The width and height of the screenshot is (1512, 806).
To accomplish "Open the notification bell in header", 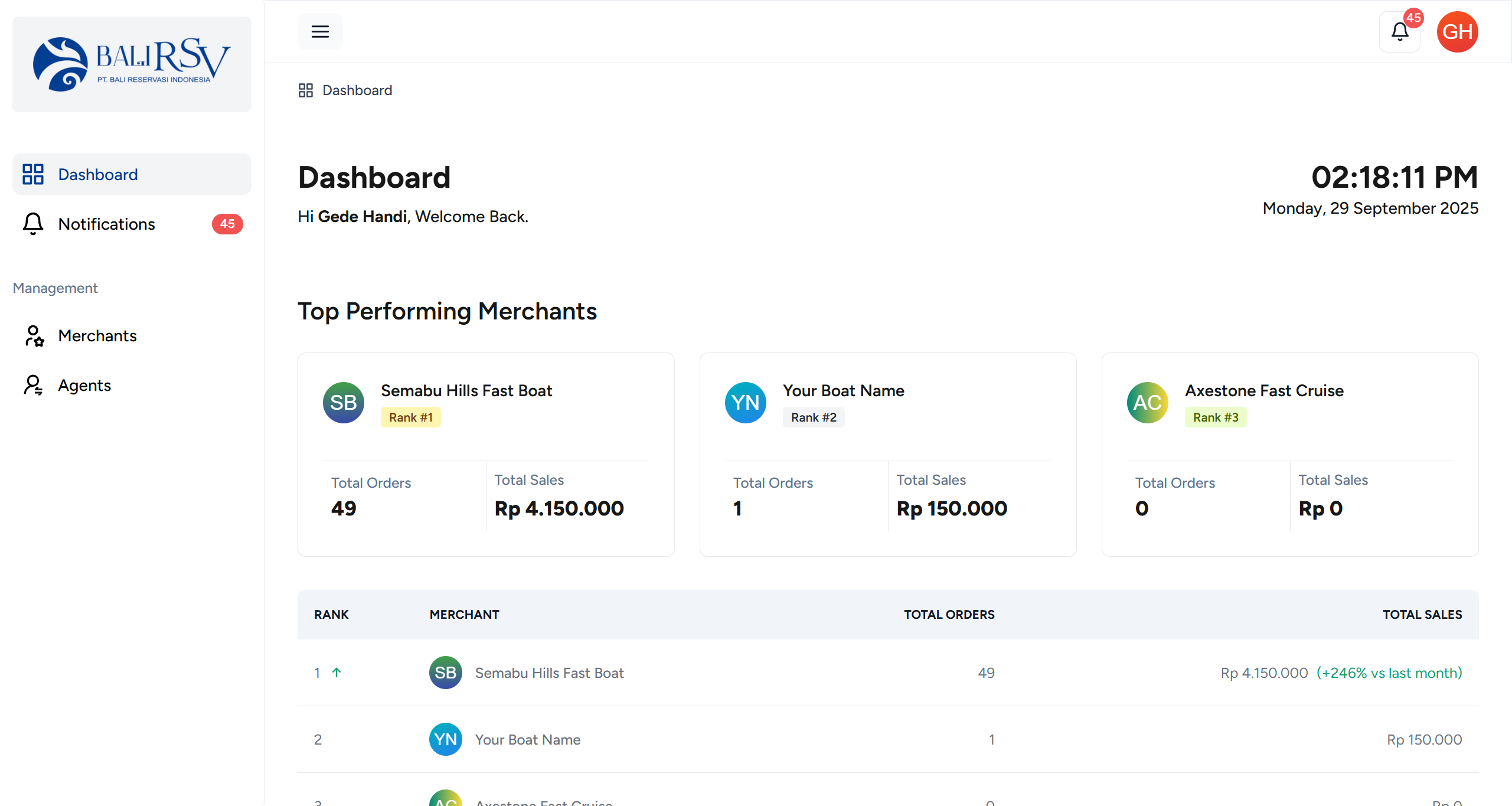I will pyautogui.click(x=1400, y=32).
